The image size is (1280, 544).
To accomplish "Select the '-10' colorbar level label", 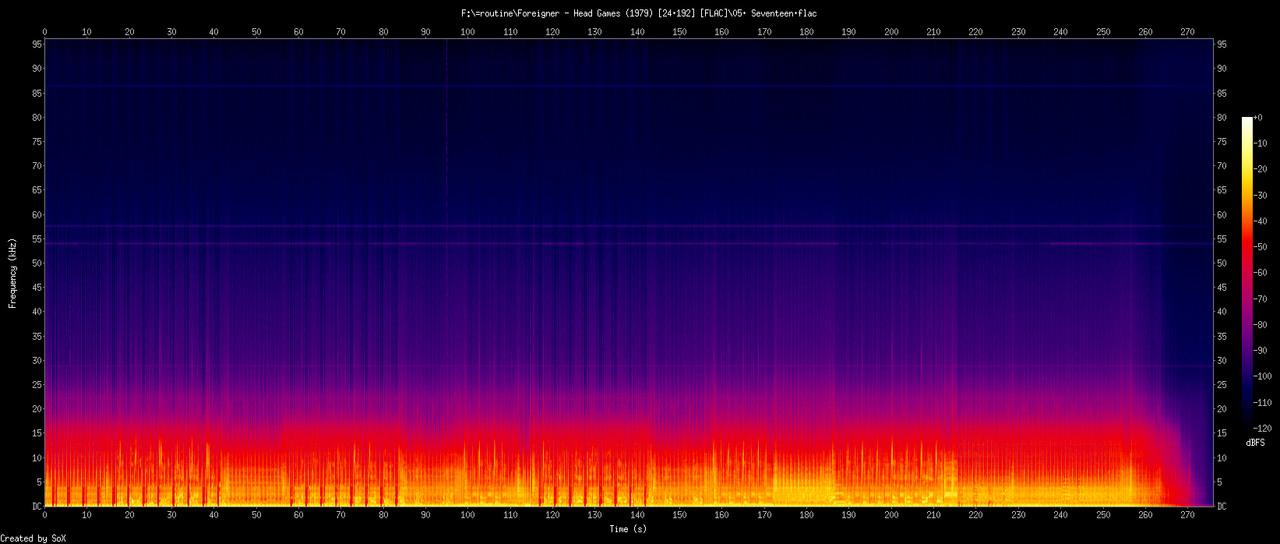I will (x=1261, y=143).
